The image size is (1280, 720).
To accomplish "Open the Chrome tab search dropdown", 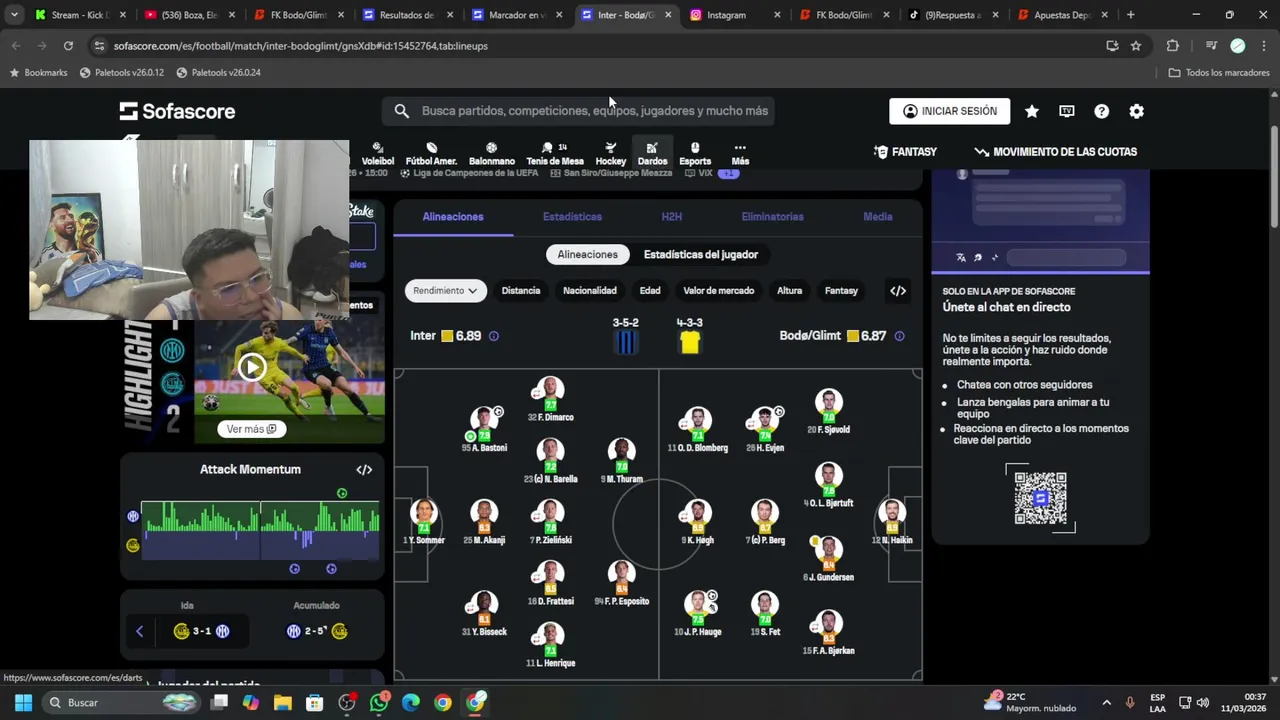I will [x=14, y=15].
